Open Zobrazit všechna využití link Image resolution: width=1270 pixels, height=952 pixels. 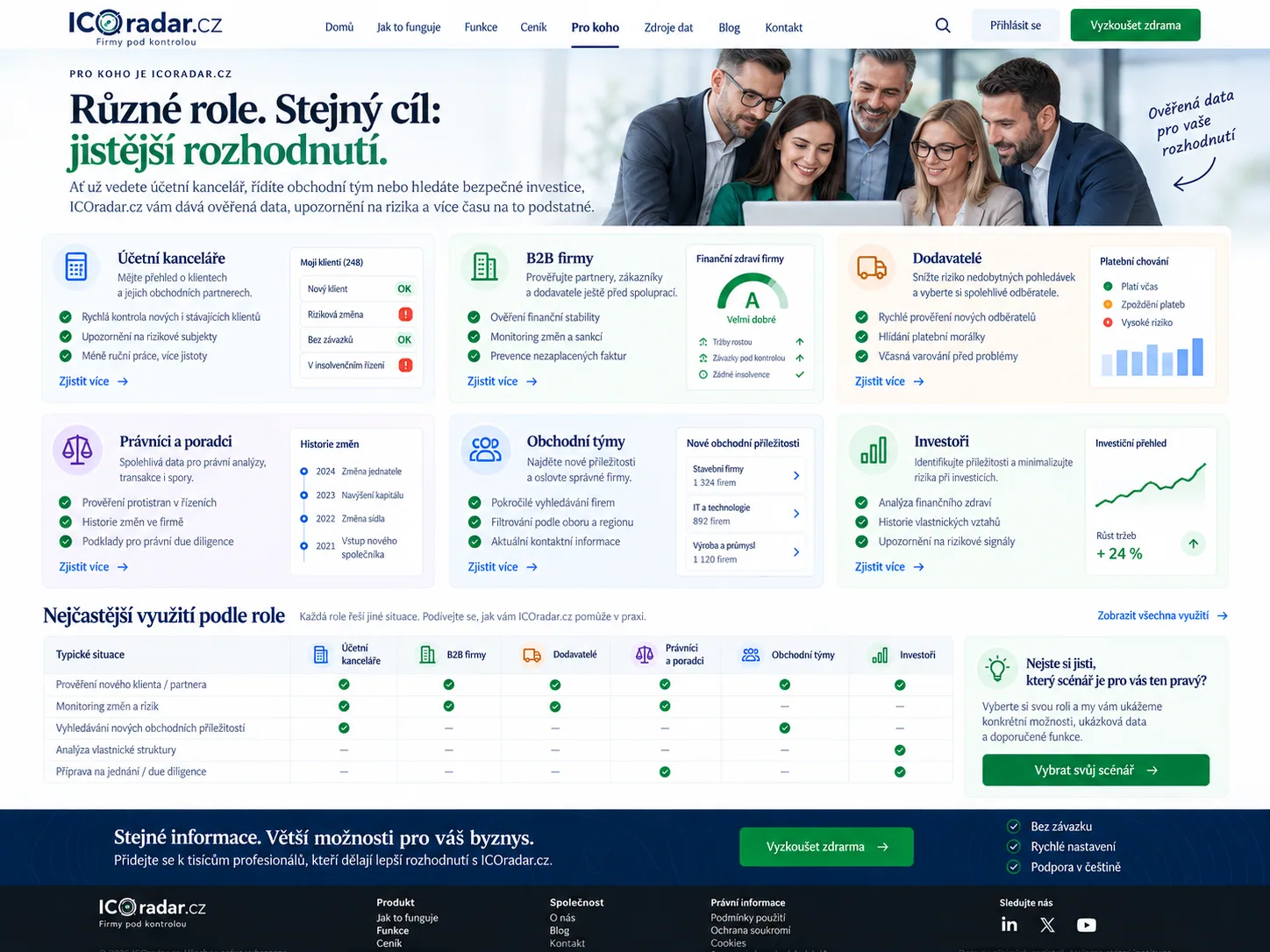point(1162,615)
